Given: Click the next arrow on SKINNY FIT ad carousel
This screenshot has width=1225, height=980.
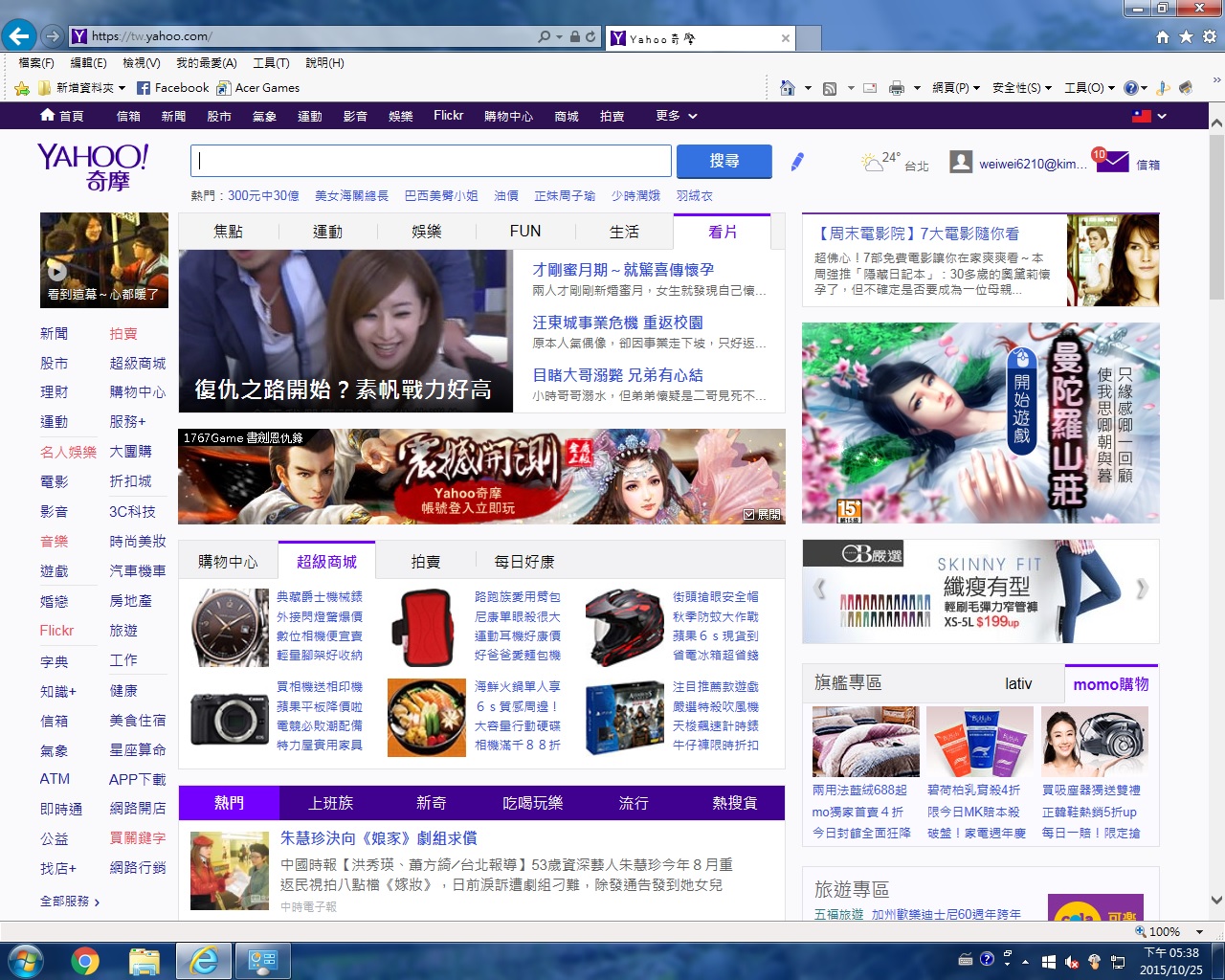Looking at the screenshot, I should coord(1141,590).
